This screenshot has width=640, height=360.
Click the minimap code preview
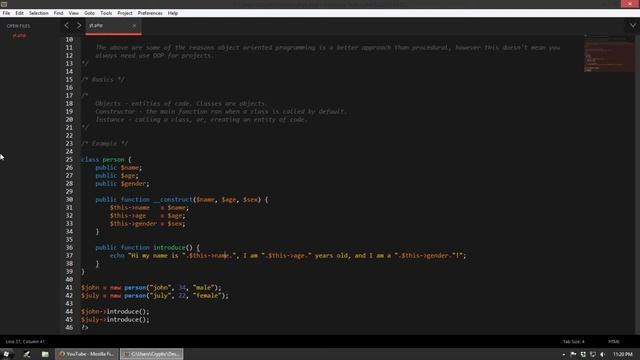pos(608,53)
